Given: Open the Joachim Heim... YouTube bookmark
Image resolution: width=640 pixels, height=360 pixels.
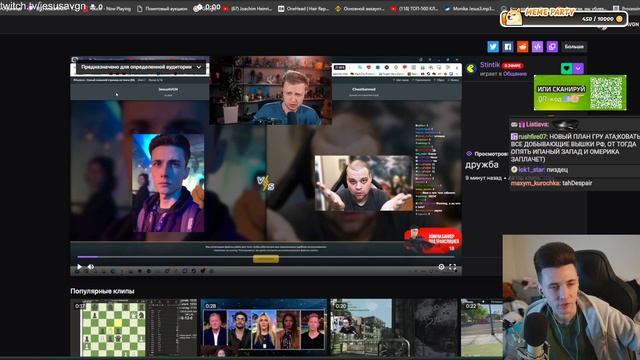Looking at the screenshot, I should 248,8.
